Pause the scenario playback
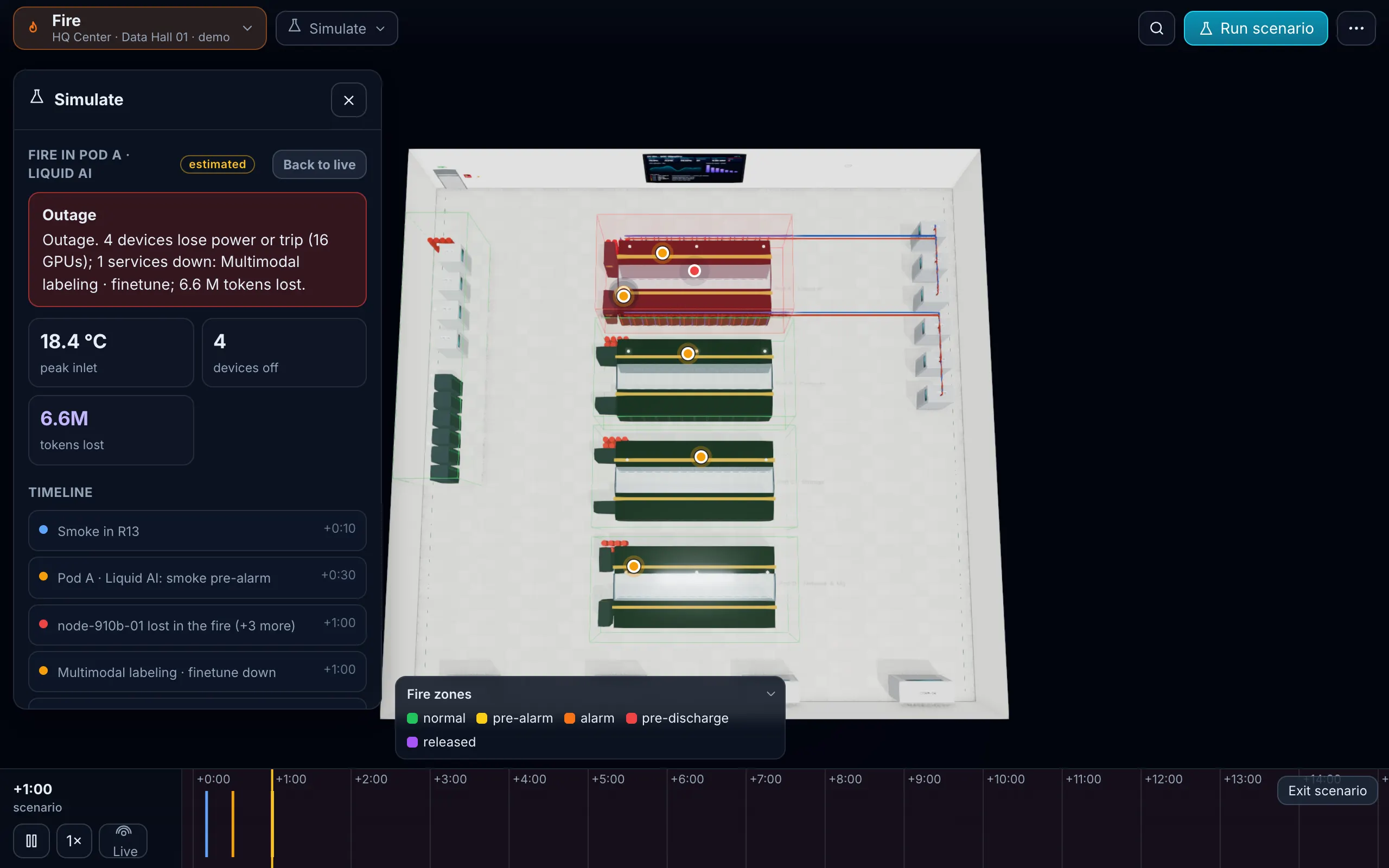Screen dimensions: 1389x868 31,840
